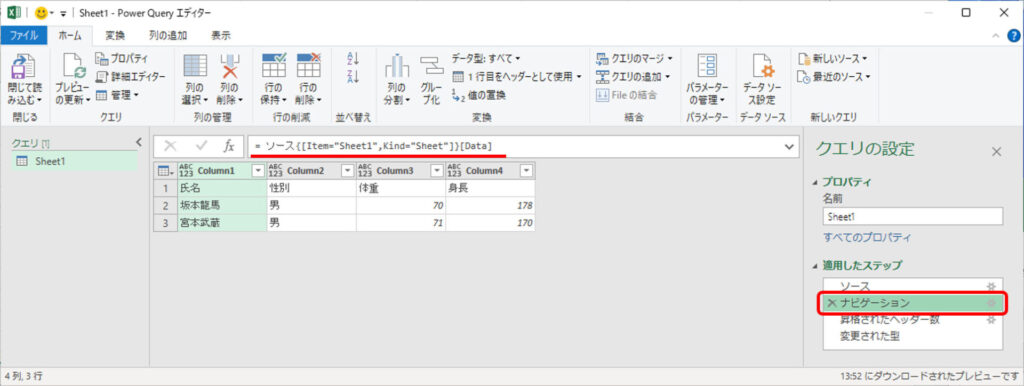
Task: Select the cell 宮本武蔵
Action: (222, 223)
